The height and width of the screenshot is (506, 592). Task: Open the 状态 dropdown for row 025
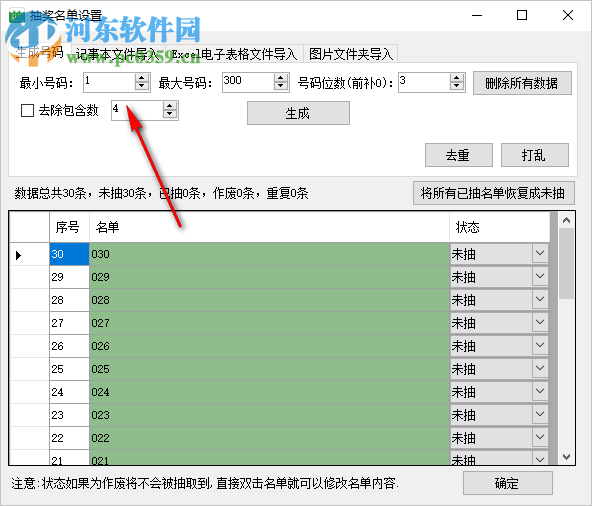click(540, 369)
